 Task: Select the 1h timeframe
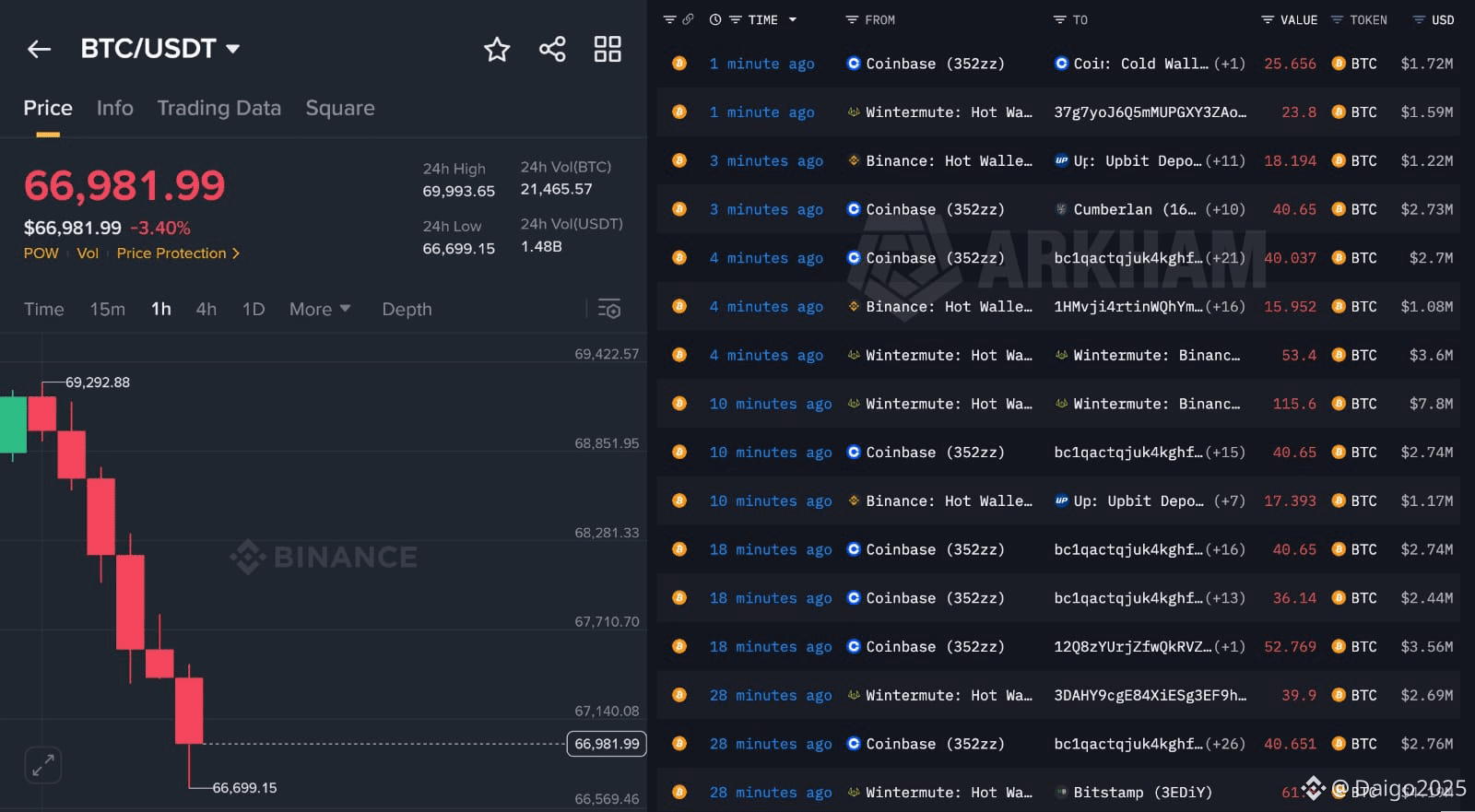click(x=161, y=309)
